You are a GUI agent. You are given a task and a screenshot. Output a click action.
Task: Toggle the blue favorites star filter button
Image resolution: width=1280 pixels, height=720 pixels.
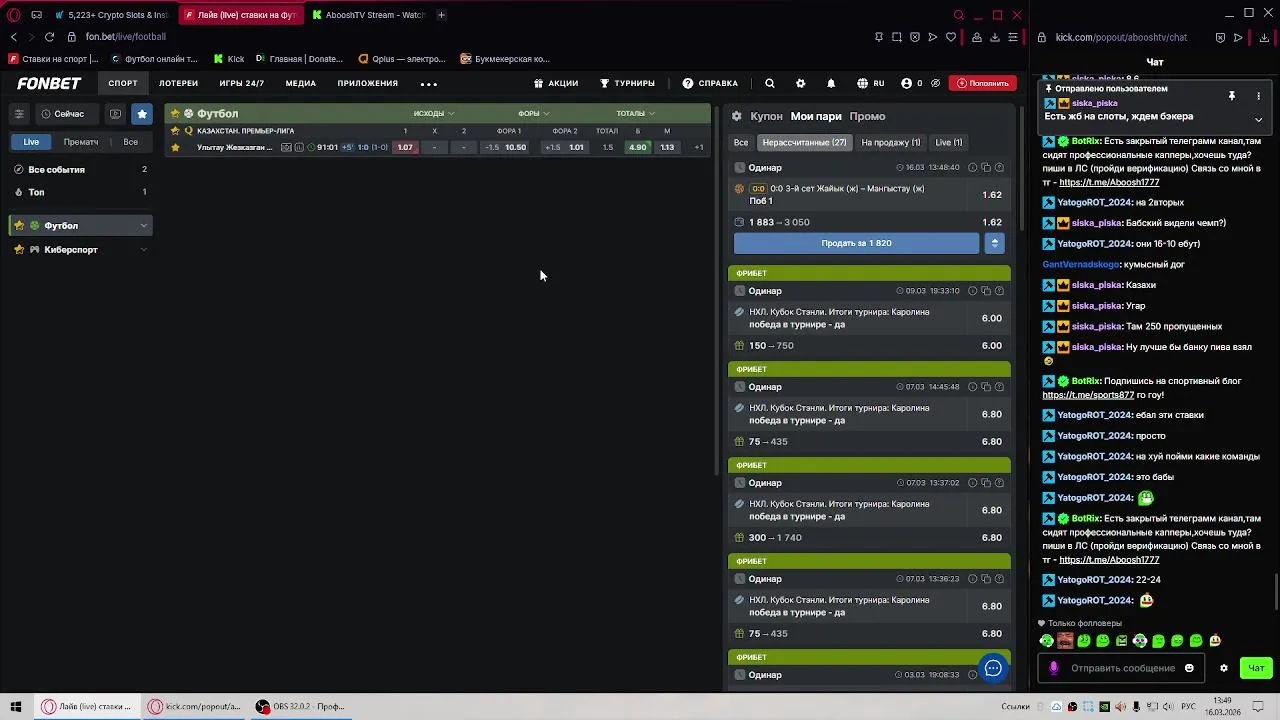click(141, 114)
